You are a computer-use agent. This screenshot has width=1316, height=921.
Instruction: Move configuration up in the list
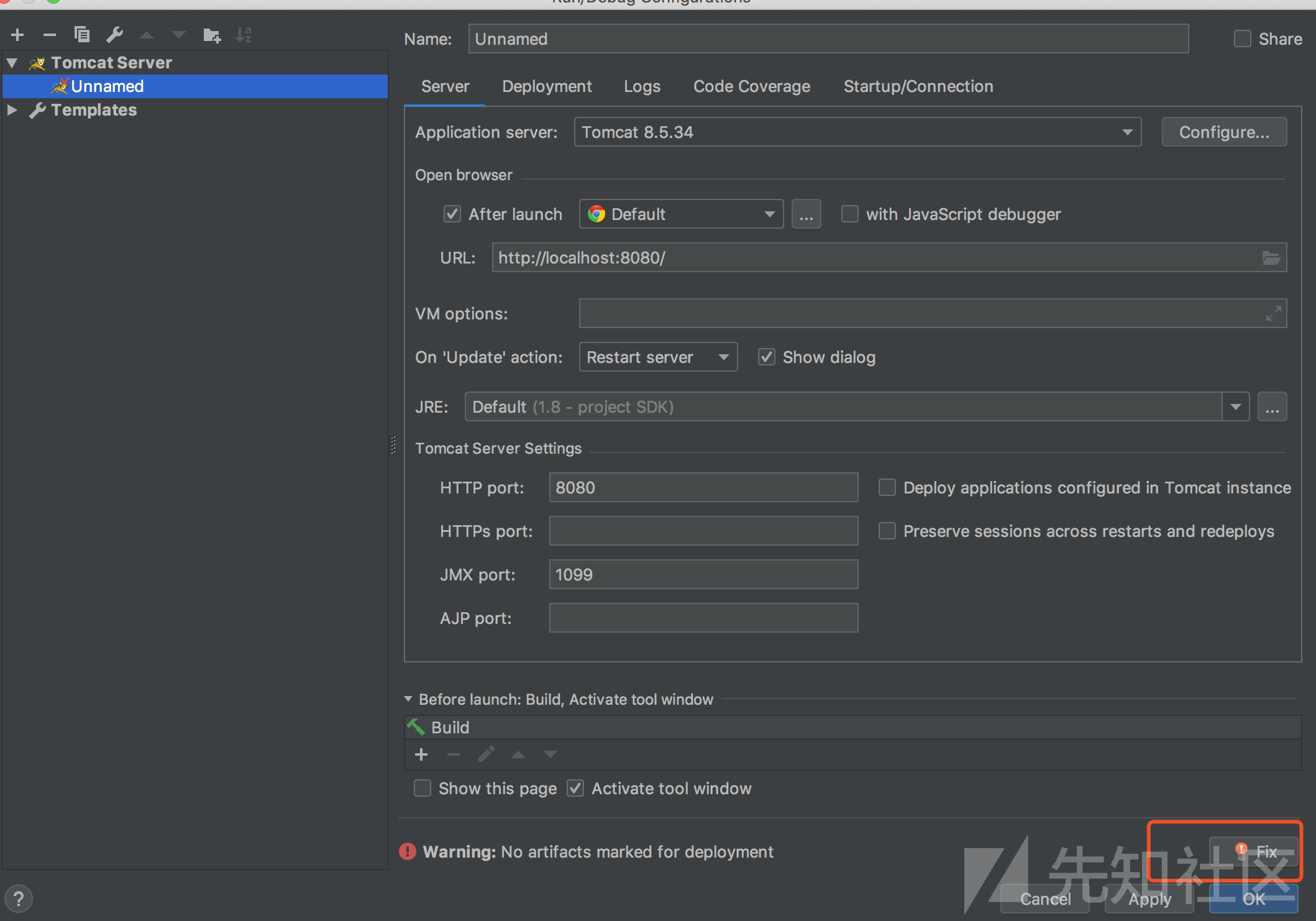coord(147,35)
